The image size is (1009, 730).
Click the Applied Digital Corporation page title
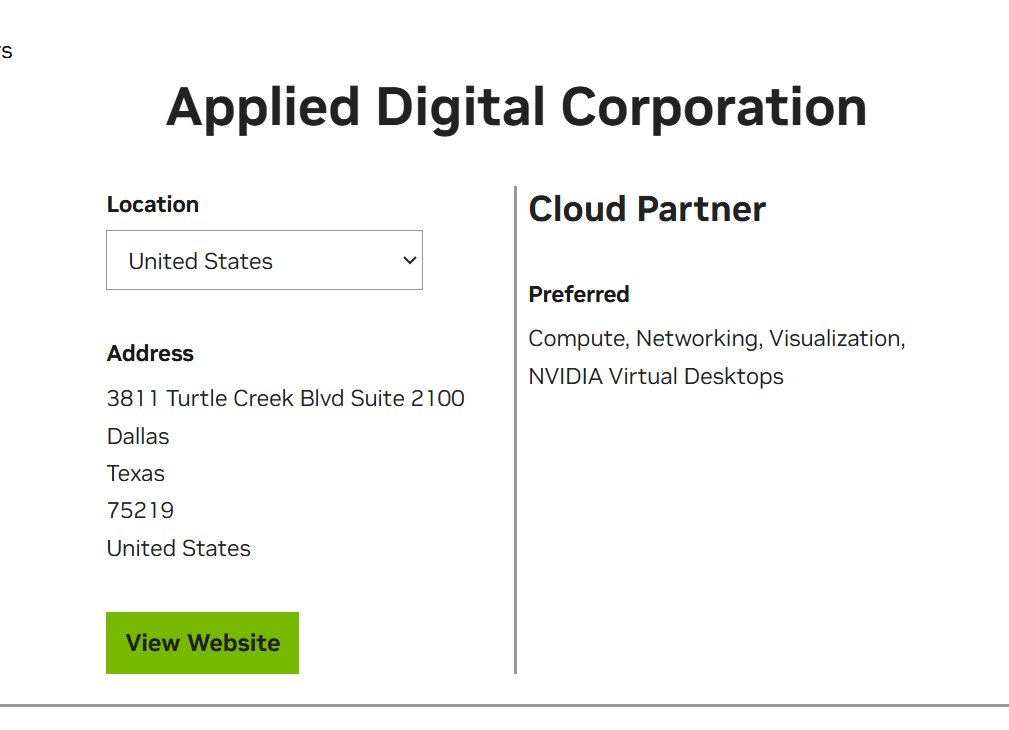[516, 107]
